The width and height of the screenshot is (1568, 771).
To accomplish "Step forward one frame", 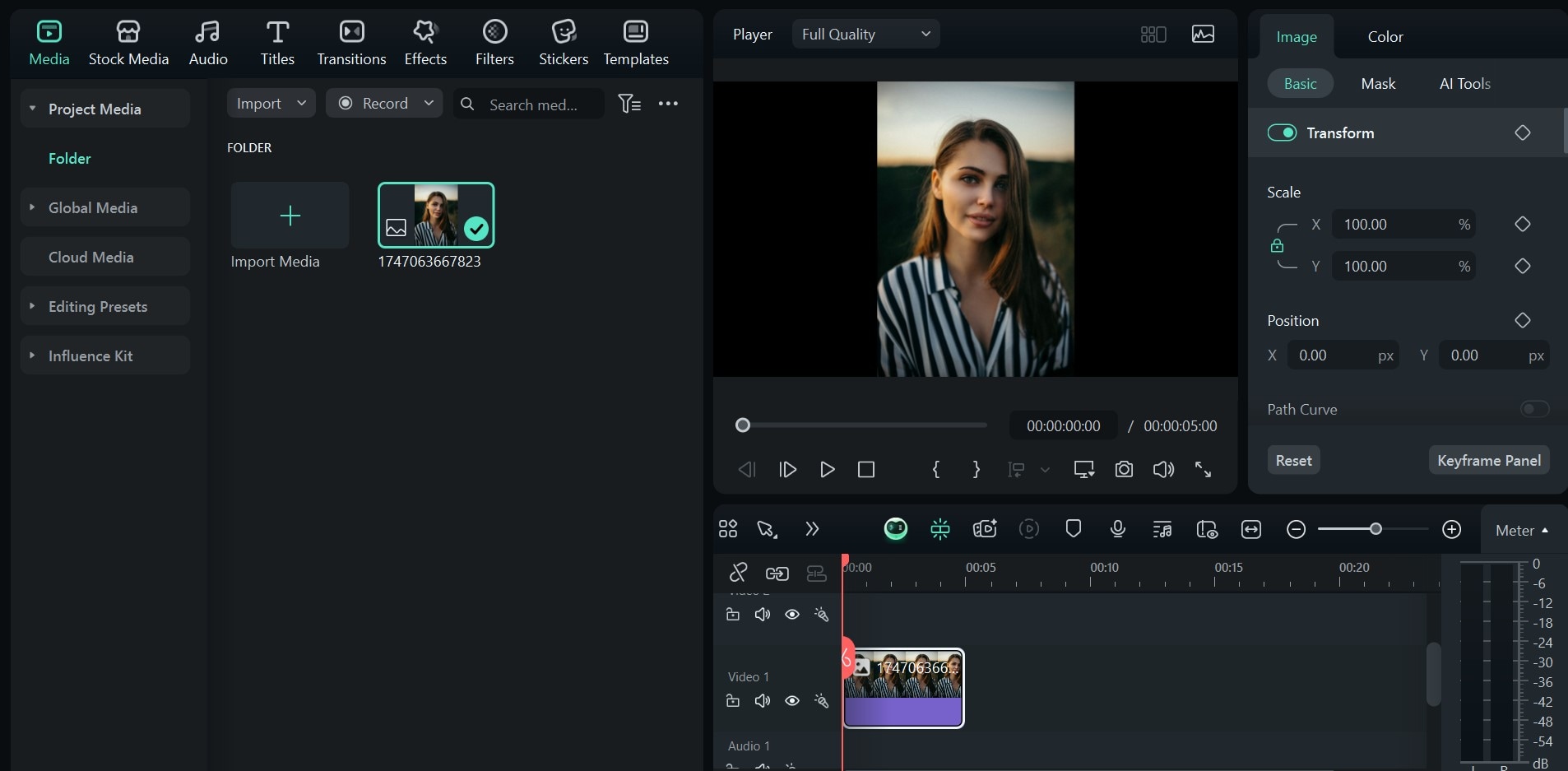I will click(x=787, y=470).
